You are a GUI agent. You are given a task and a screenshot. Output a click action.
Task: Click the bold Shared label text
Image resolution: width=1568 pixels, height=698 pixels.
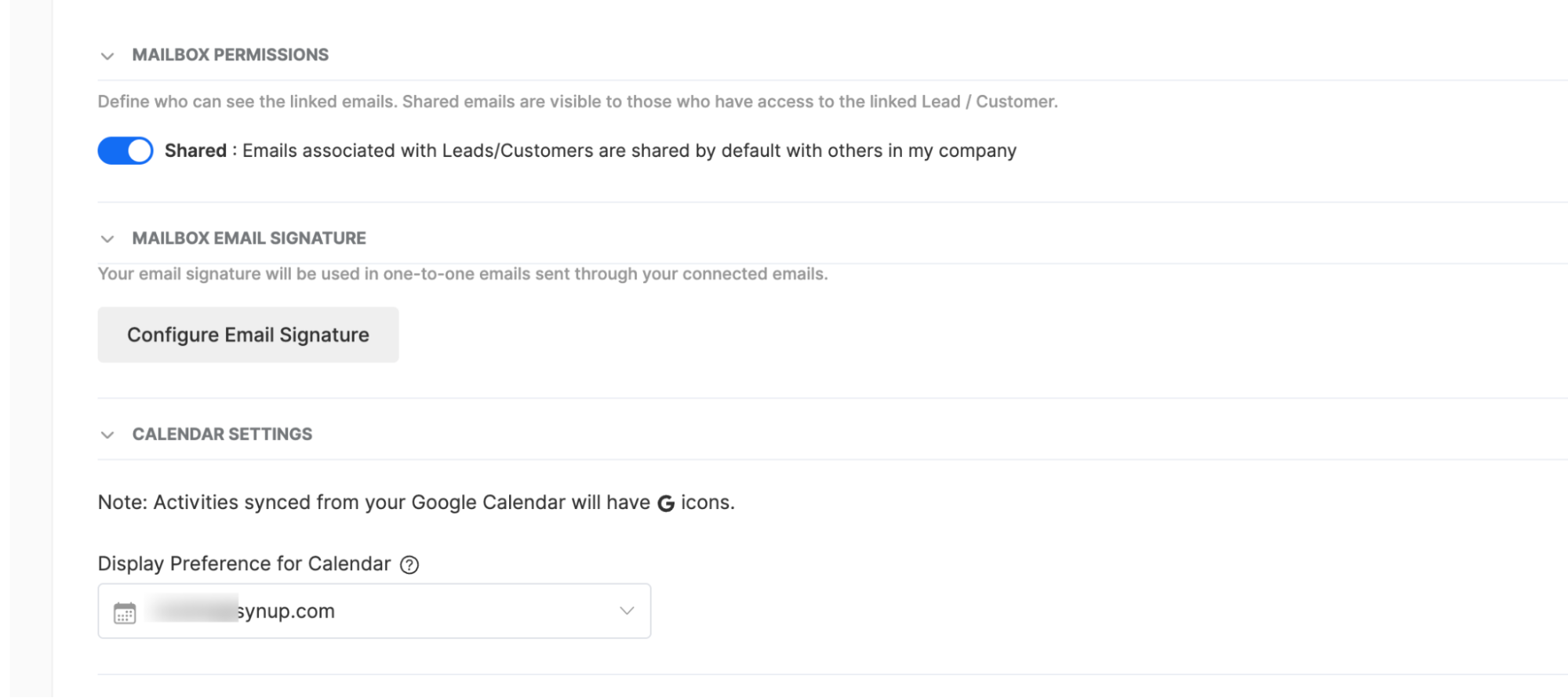(195, 151)
